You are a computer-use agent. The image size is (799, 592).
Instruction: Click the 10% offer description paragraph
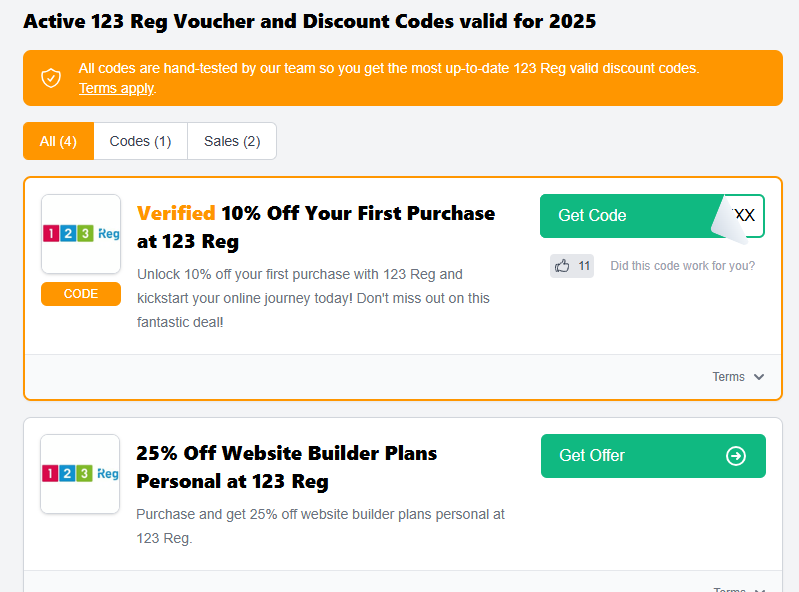[x=312, y=298]
